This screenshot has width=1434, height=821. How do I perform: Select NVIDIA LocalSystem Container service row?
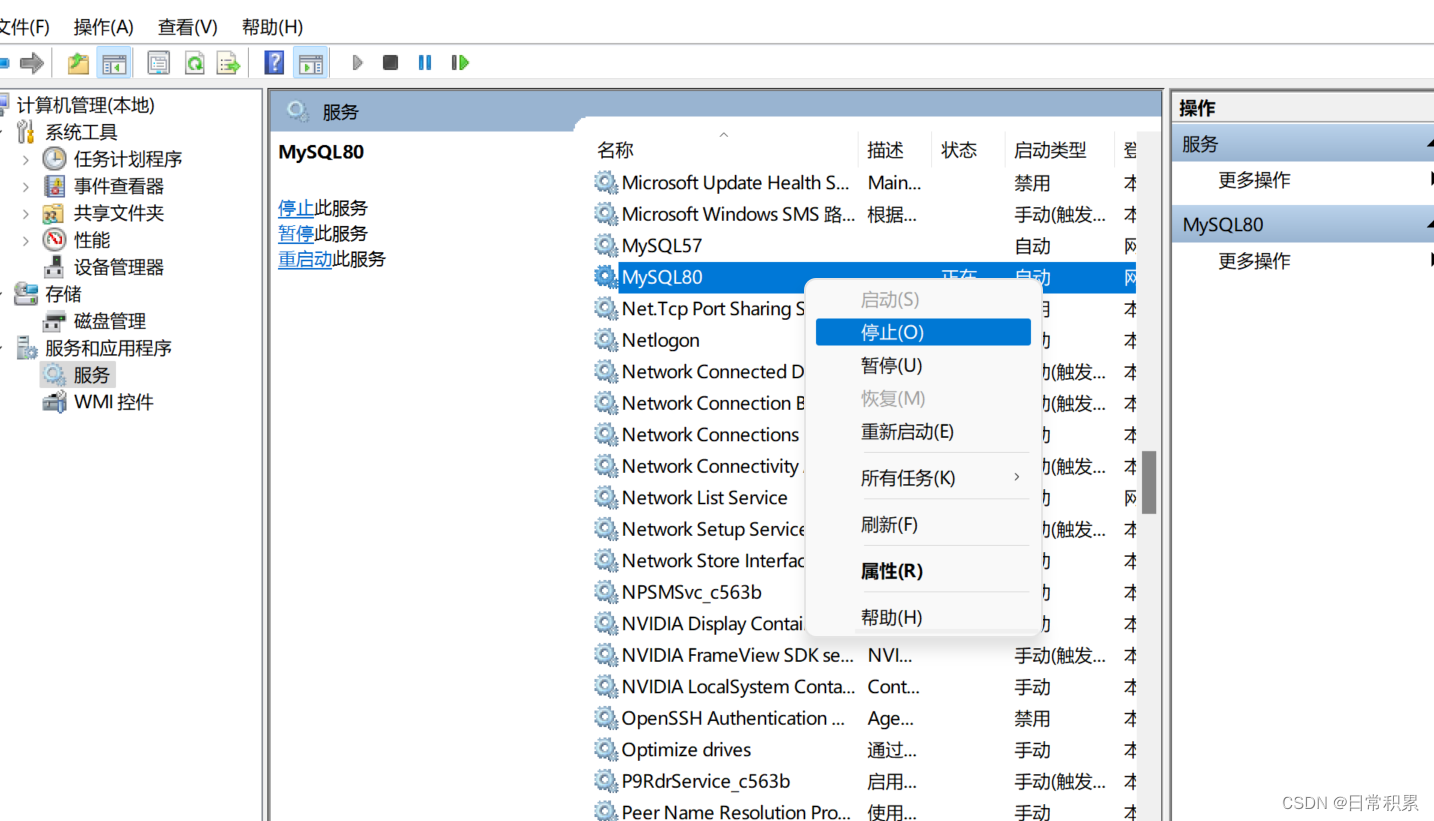pos(864,686)
